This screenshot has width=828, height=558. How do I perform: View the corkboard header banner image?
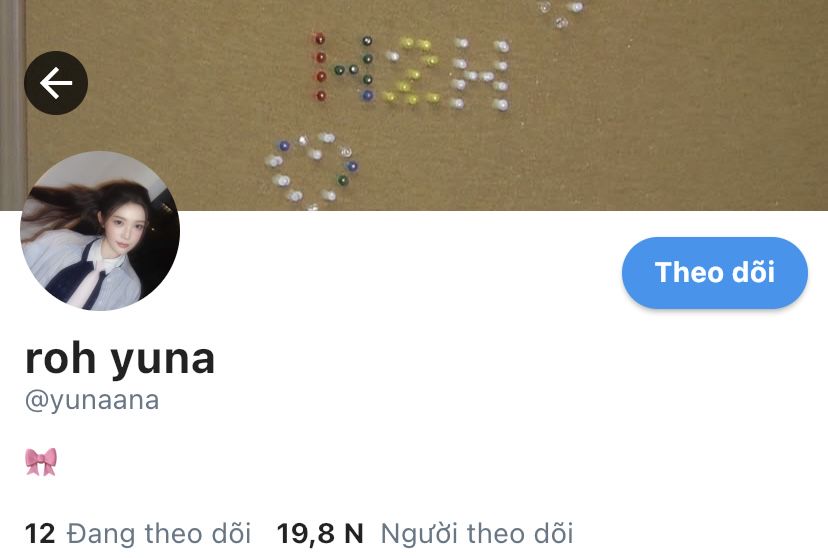point(414,105)
